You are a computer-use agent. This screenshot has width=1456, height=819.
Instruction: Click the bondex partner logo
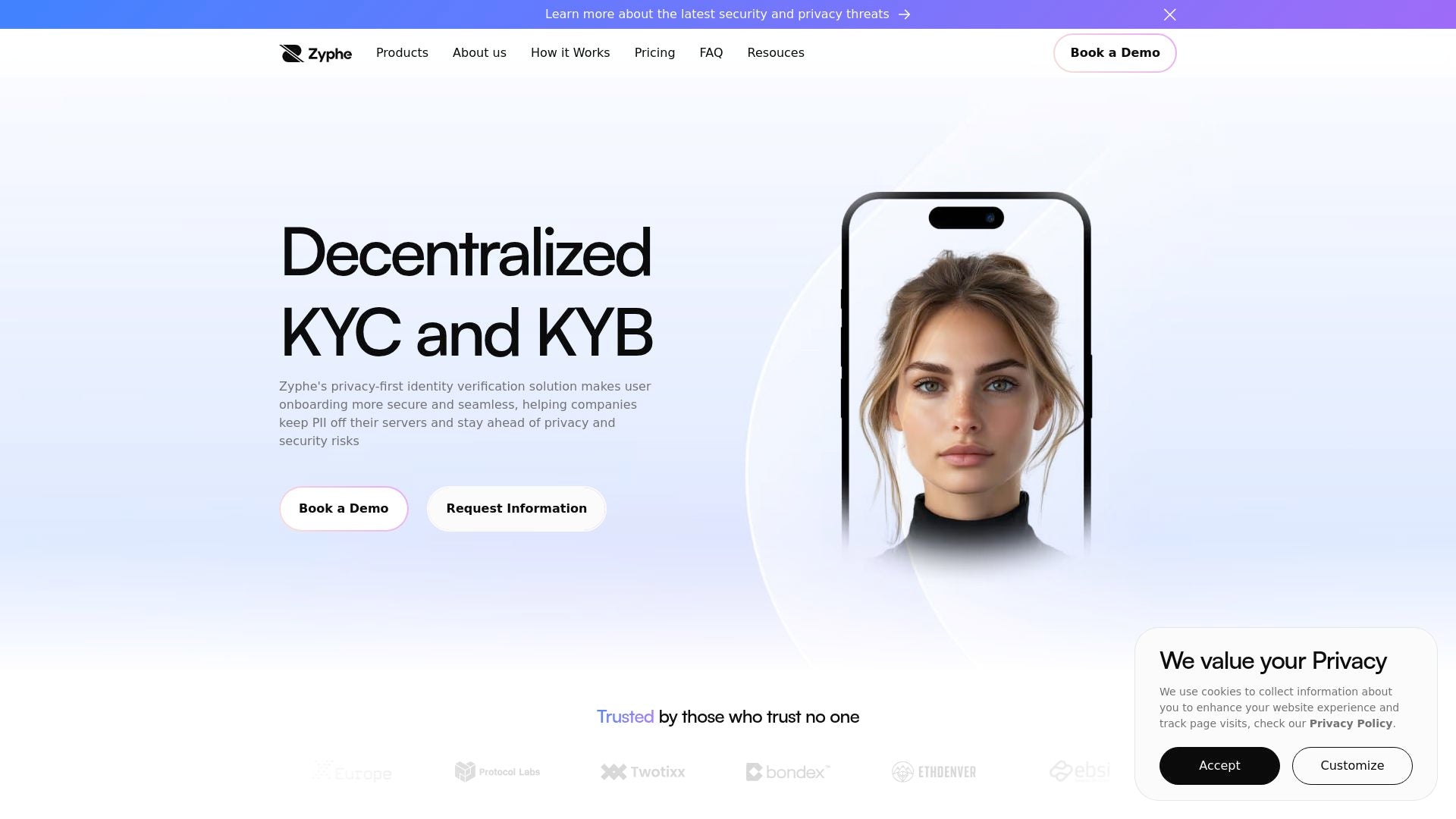click(x=788, y=772)
